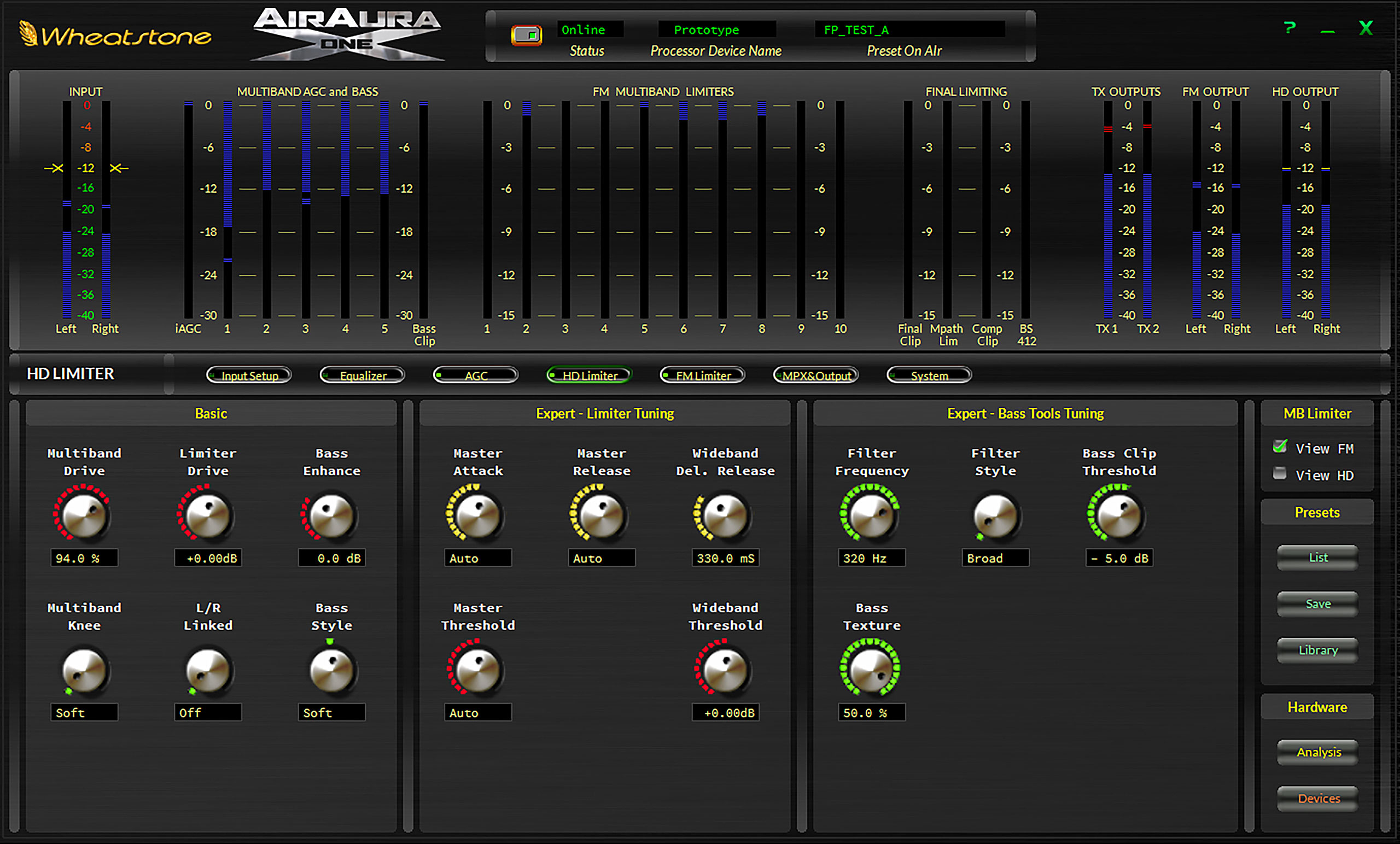
Task: Click the Prototype device name field
Action: (717, 30)
